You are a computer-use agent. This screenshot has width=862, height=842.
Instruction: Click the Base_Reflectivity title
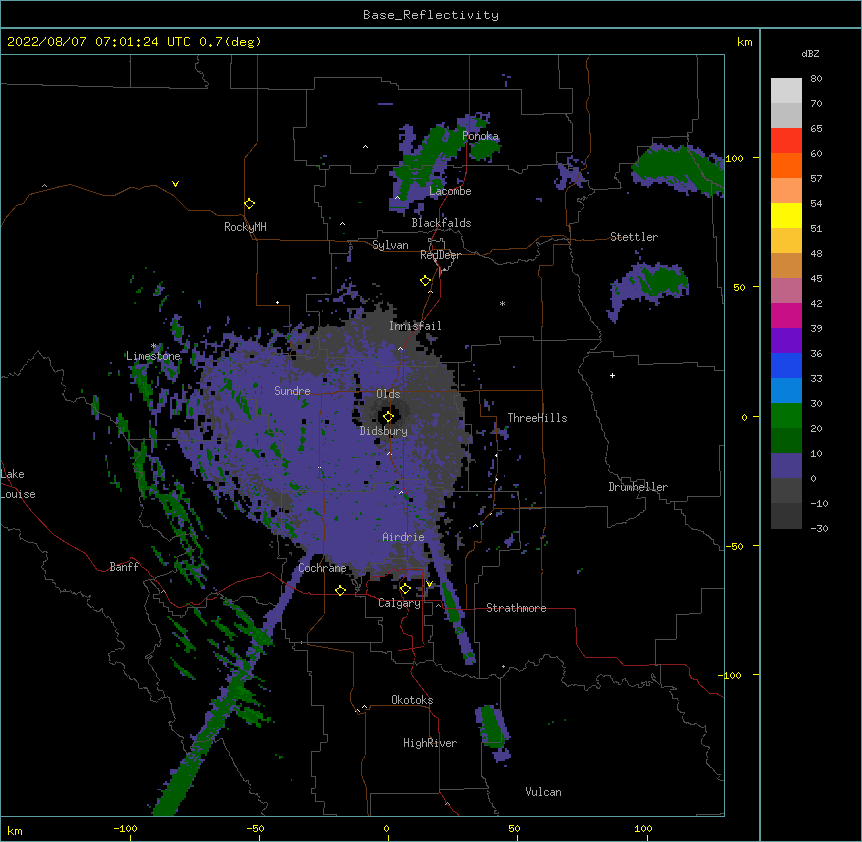[431, 15]
